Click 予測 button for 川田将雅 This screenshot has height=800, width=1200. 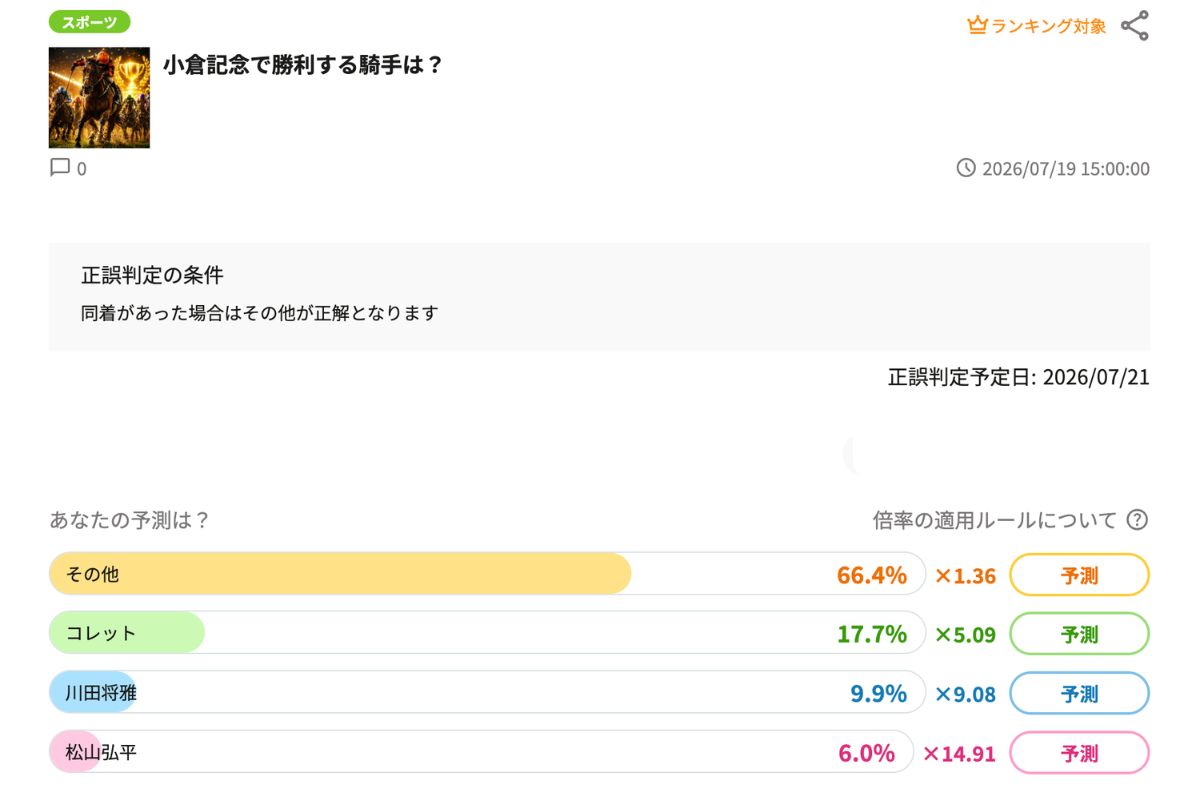pos(1079,694)
